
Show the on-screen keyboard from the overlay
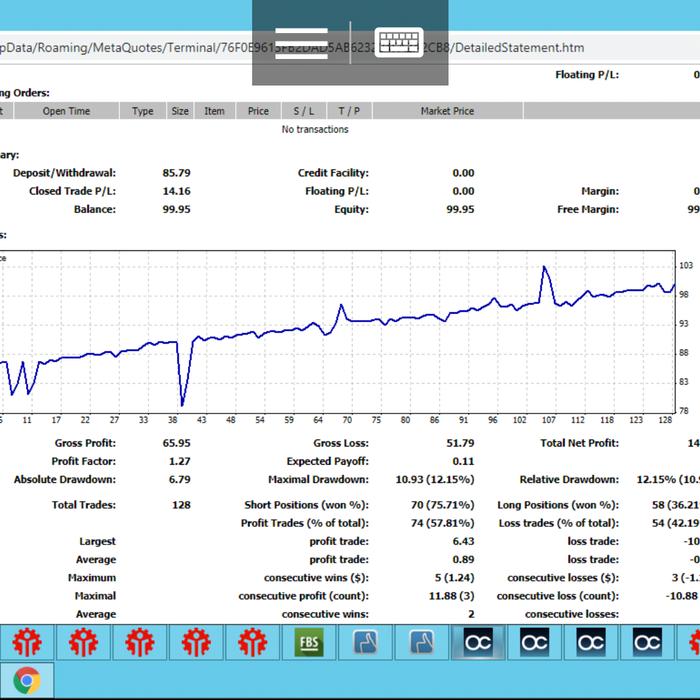click(x=398, y=43)
